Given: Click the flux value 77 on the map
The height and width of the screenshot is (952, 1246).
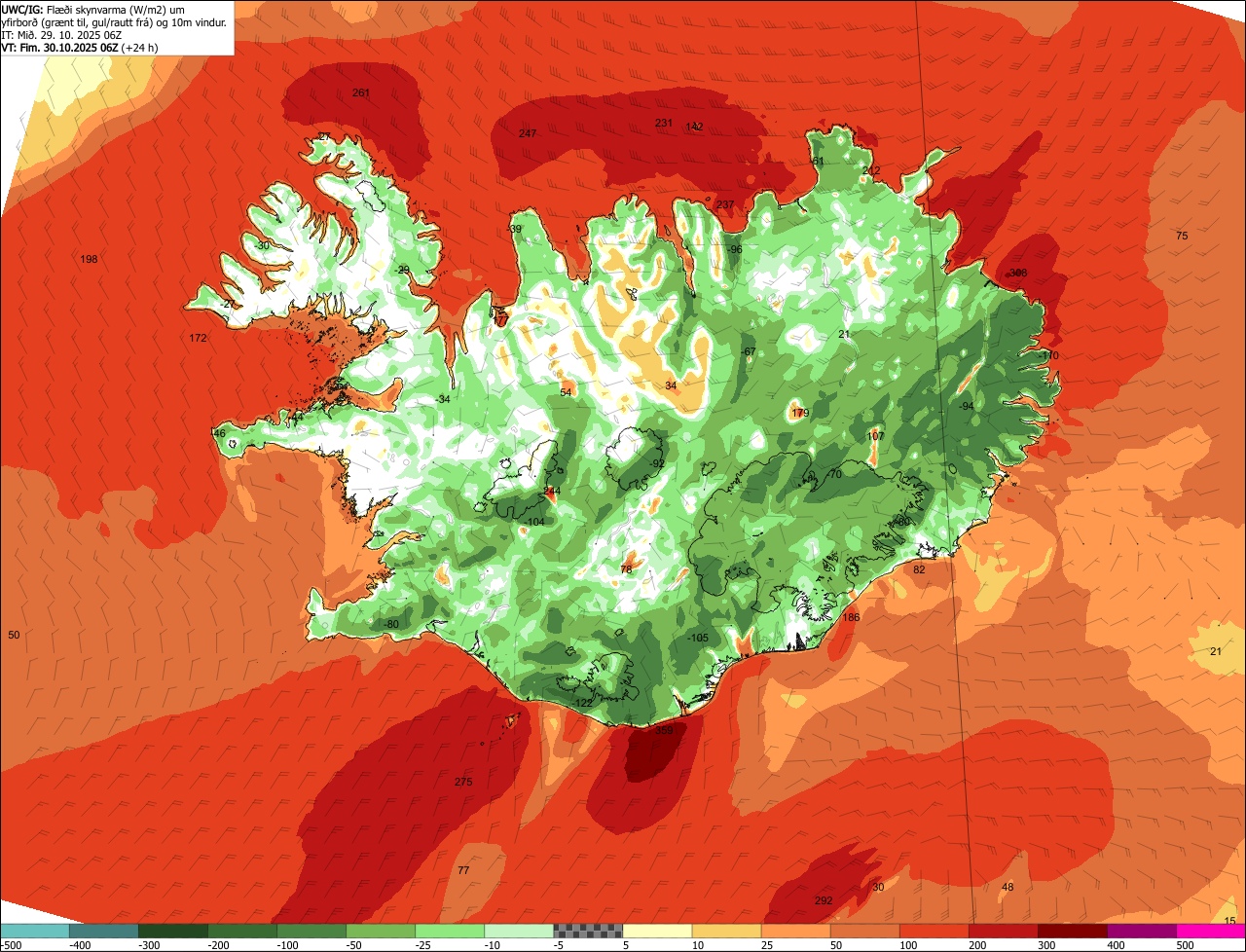Looking at the screenshot, I should [x=463, y=870].
